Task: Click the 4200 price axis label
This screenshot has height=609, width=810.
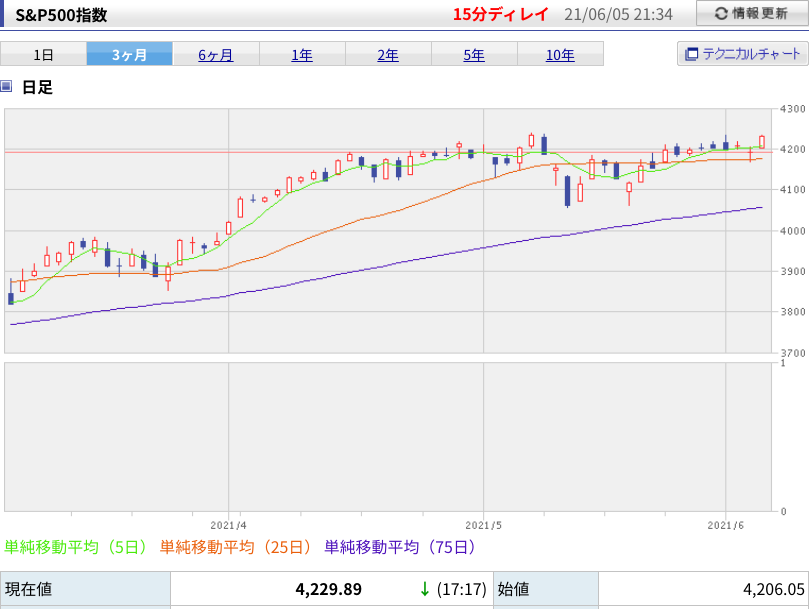Action: point(792,149)
